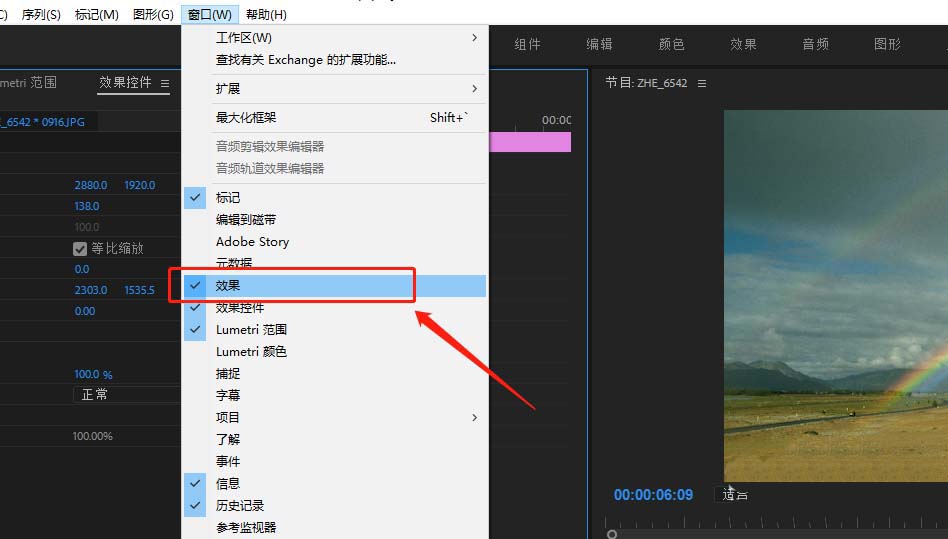Open the 标记(M) menu
The width and height of the screenshot is (948, 539).
pyautogui.click(x=96, y=15)
